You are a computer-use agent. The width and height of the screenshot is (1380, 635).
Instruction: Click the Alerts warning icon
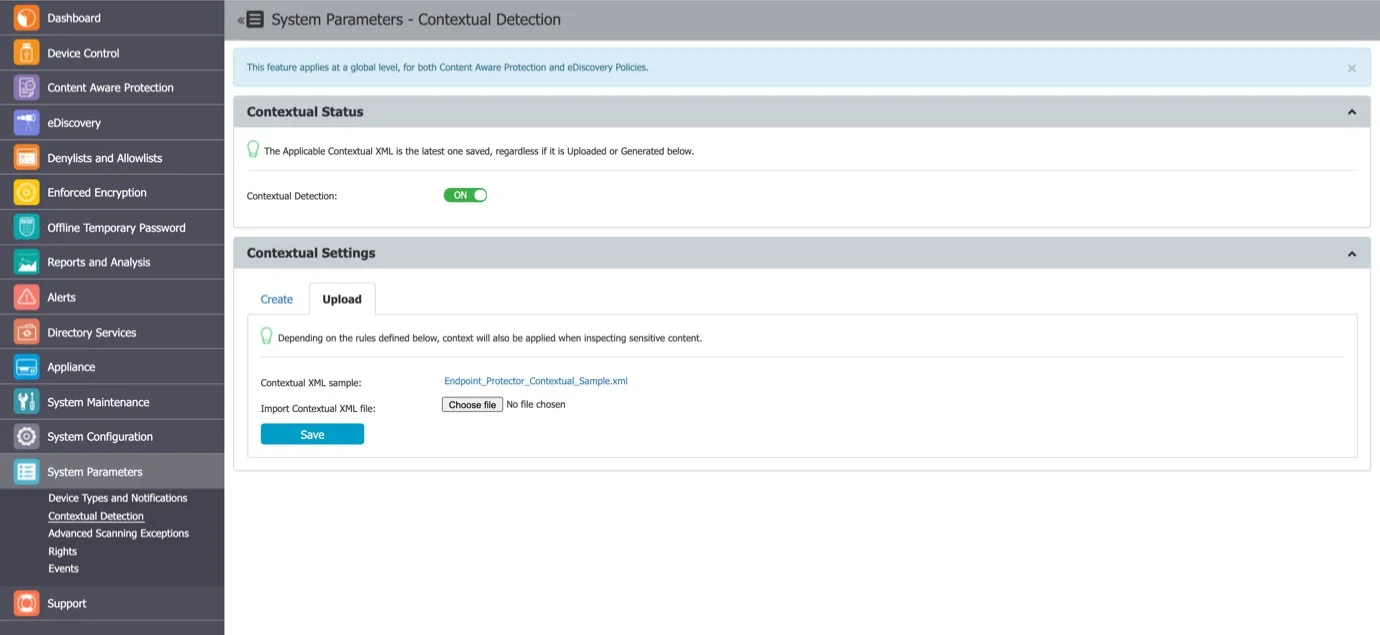(26, 297)
